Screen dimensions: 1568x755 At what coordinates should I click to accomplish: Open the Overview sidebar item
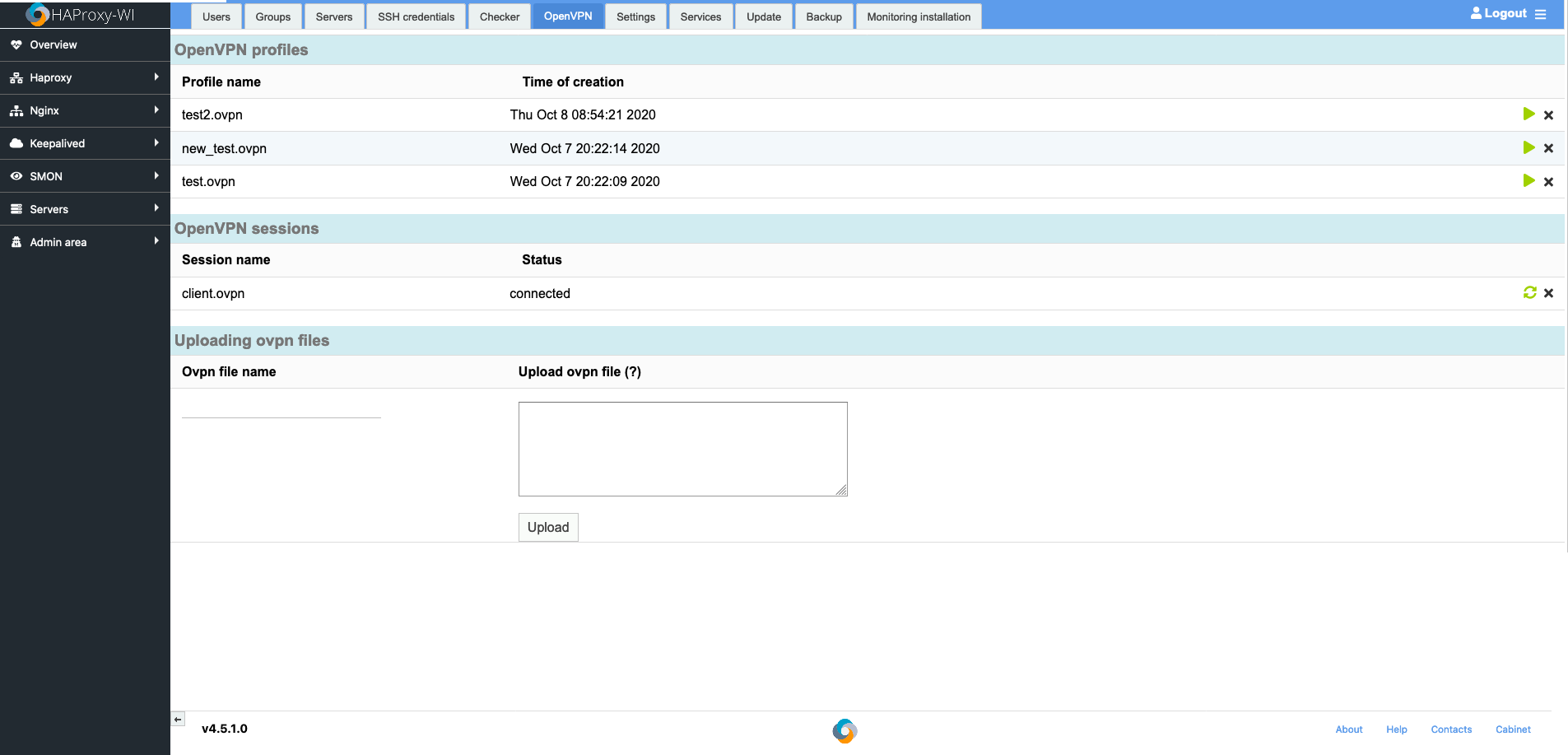pyautogui.click(x=85, y=44)
